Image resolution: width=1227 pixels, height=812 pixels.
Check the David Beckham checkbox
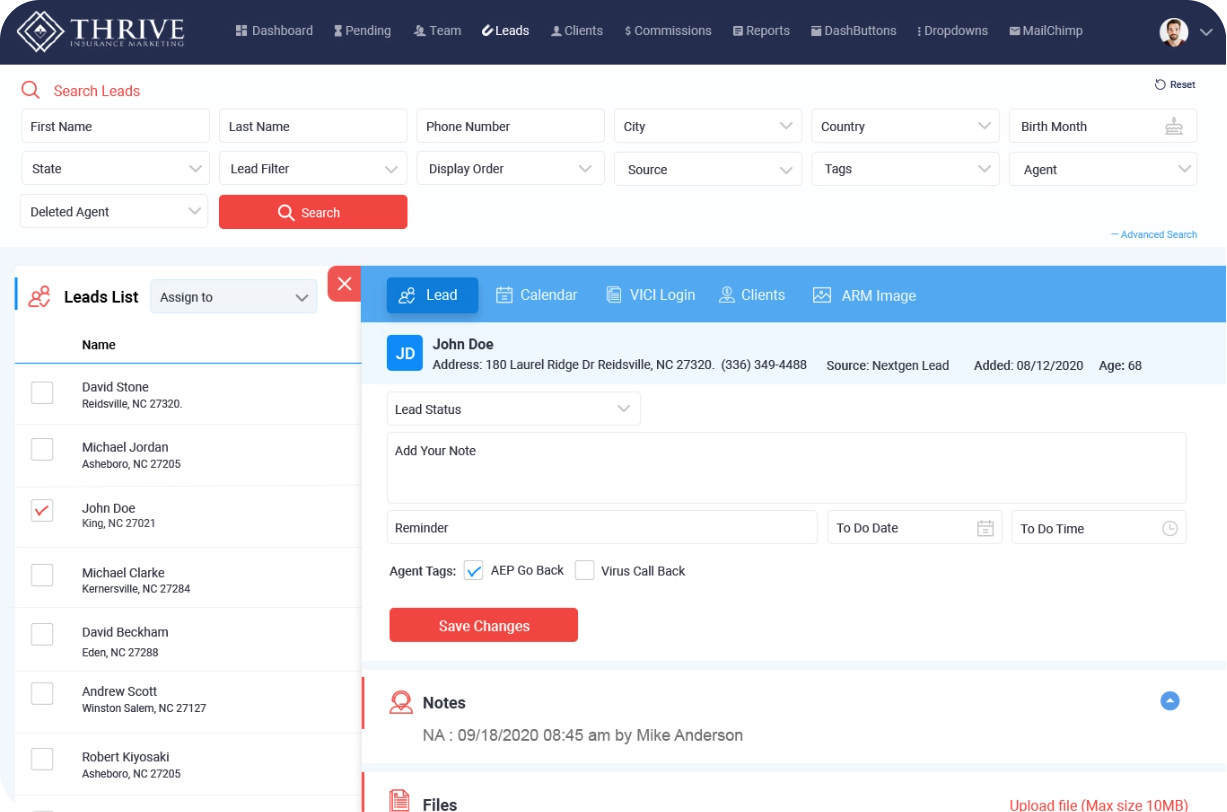click(42, 634)
